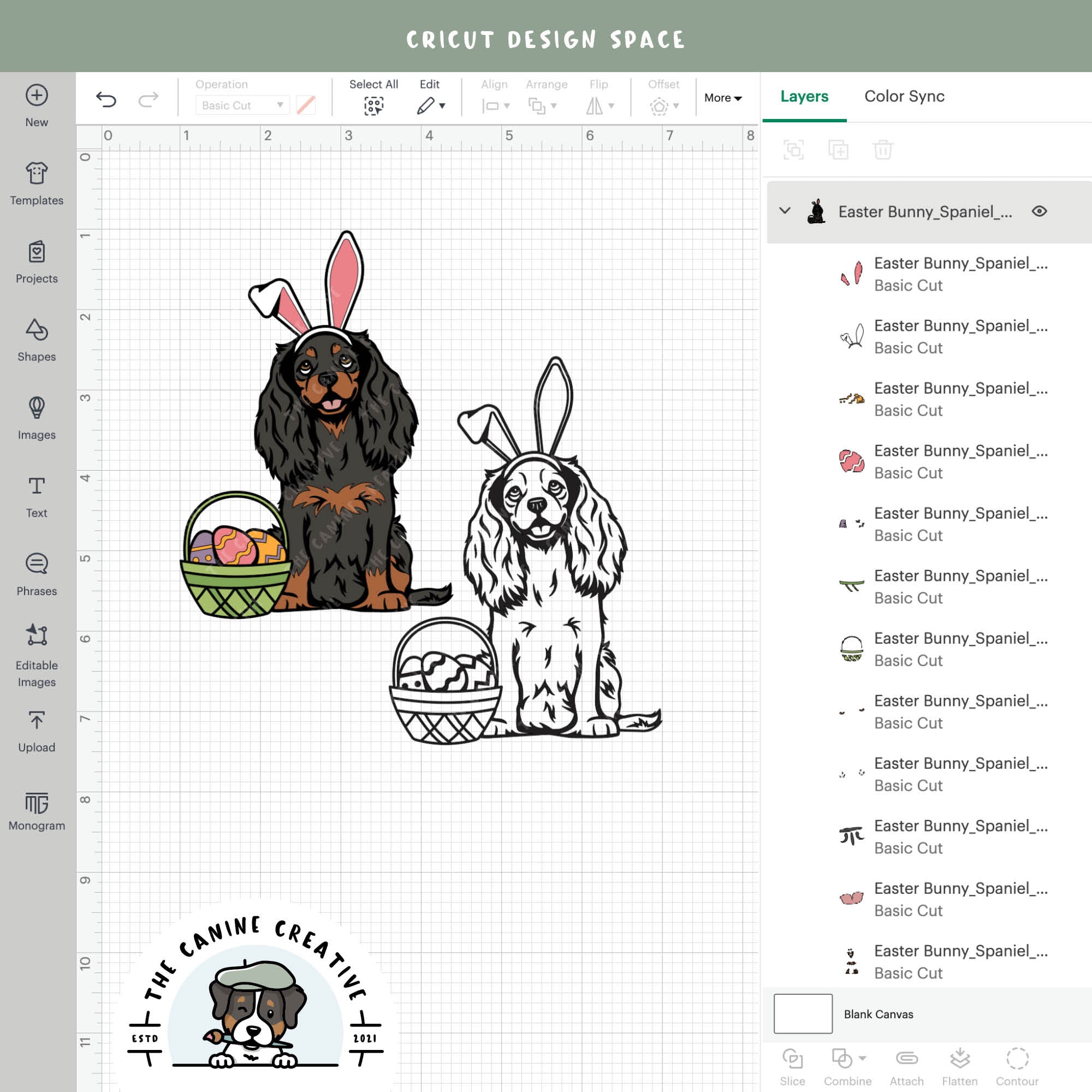Toggle visibility of Easter Bunny_Spaniel group
Image resolution: width=1092 pixels, height=1092 pixels.
[x=1040, y=211]
